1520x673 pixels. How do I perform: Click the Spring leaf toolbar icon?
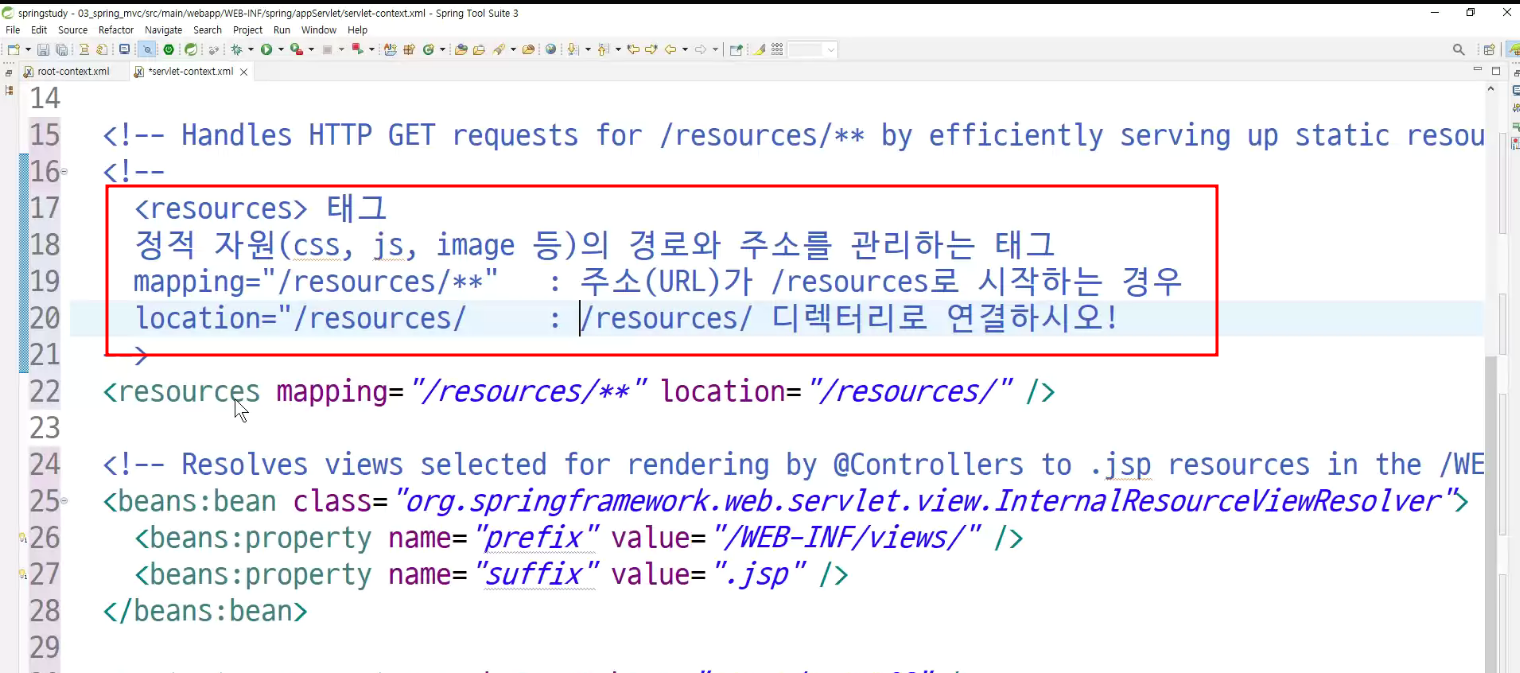190,49
